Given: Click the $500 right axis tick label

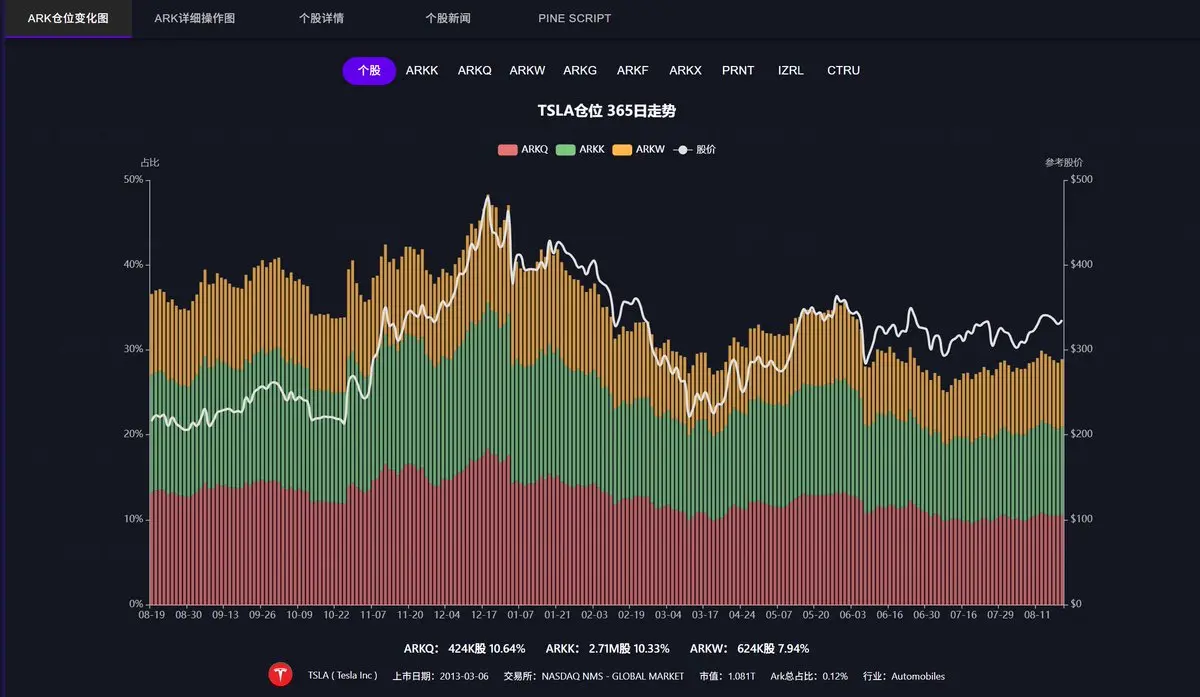Looking at the screenshot, I should tap(1082, 179).
